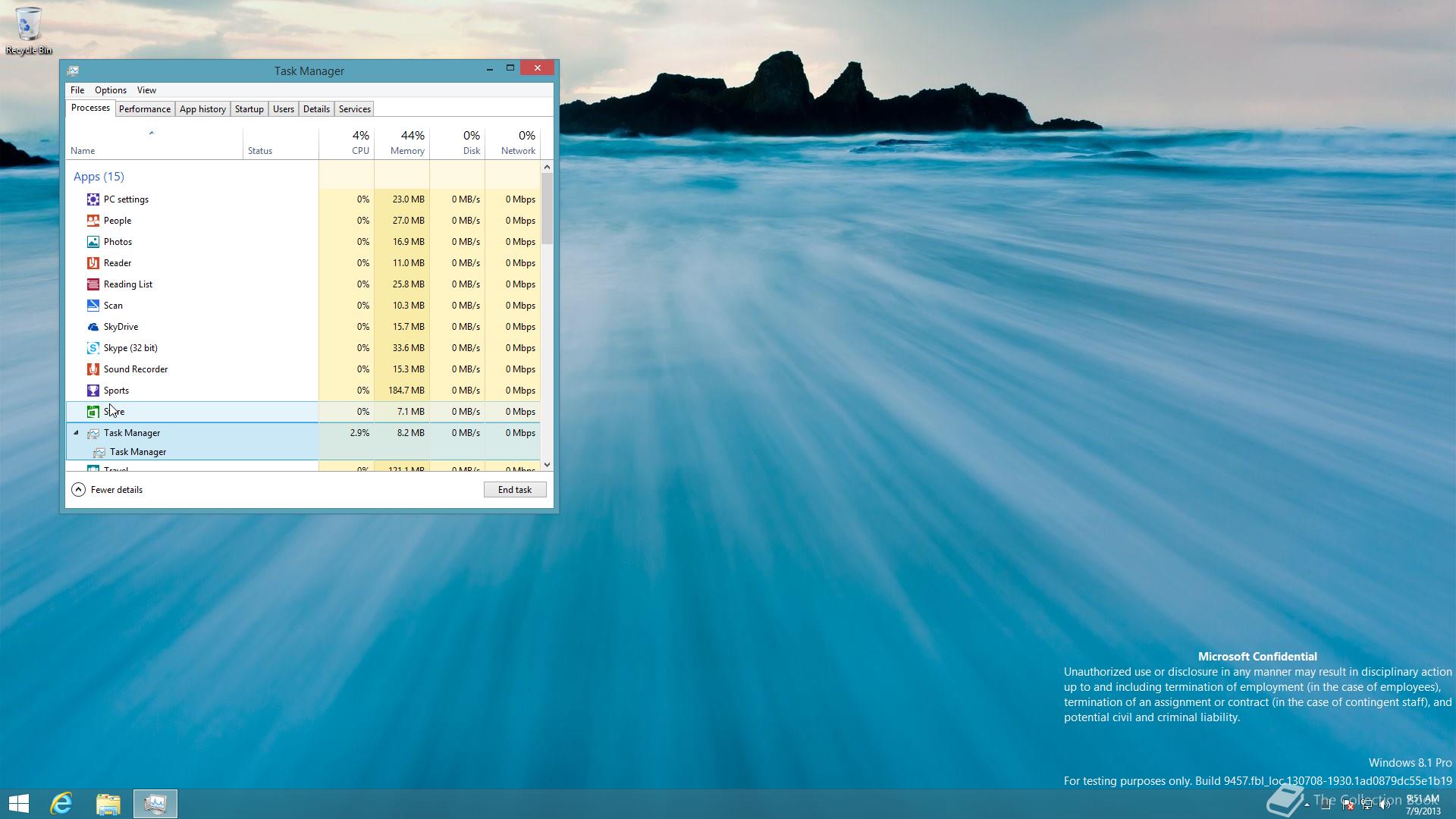Click the 2.9% CPU value
The width and height of the screenshot is (1456, 819).
pyautogui.click(x=360, y=433)
